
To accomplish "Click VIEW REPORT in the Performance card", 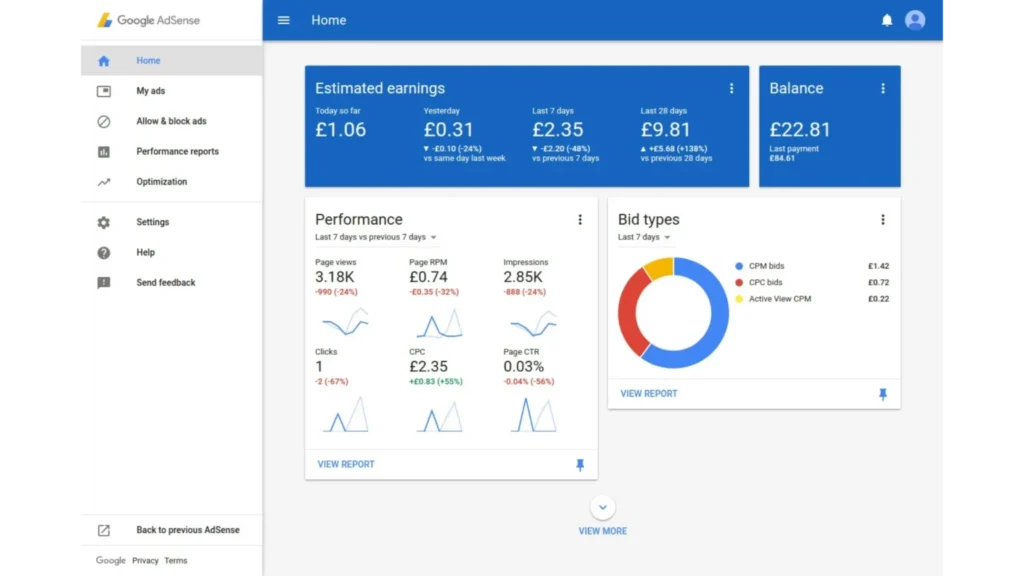I will pyautogui.click(x=346, y=464).
